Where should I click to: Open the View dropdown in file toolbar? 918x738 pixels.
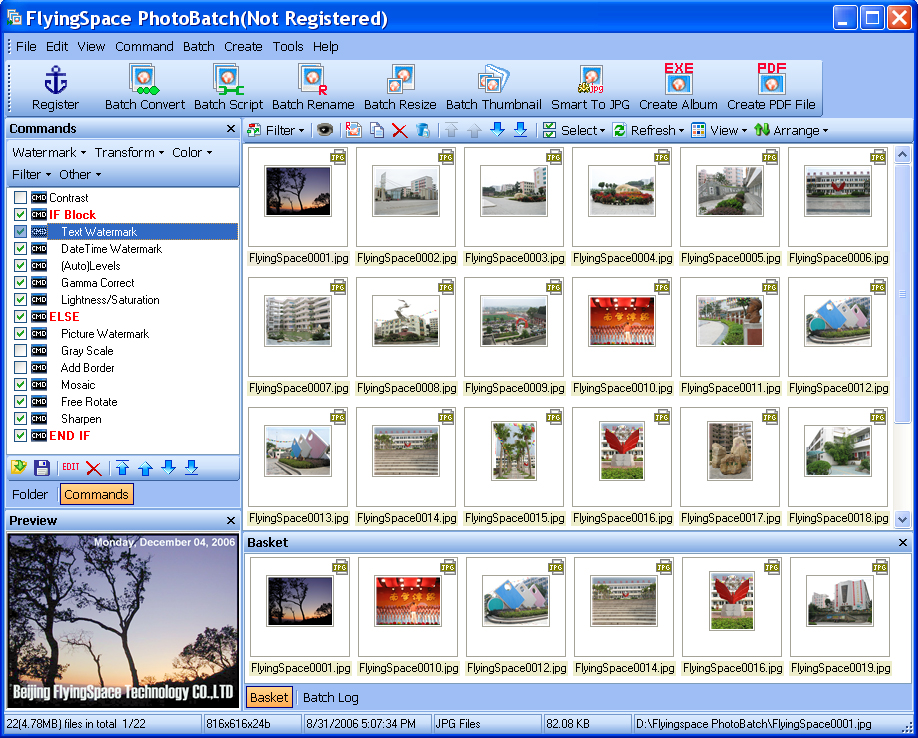click(x=720, y=130)
